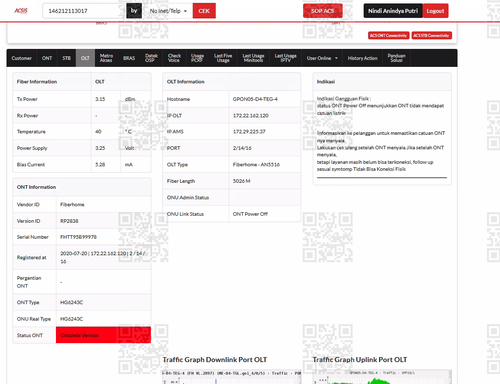Open the History Action tab
Viewport: 500px width, 384px height.
tap(363, 58)
